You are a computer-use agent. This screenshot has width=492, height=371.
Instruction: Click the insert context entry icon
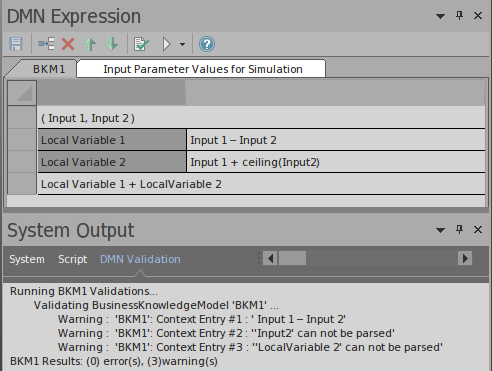pyautogui.click(x=46, y=44)
